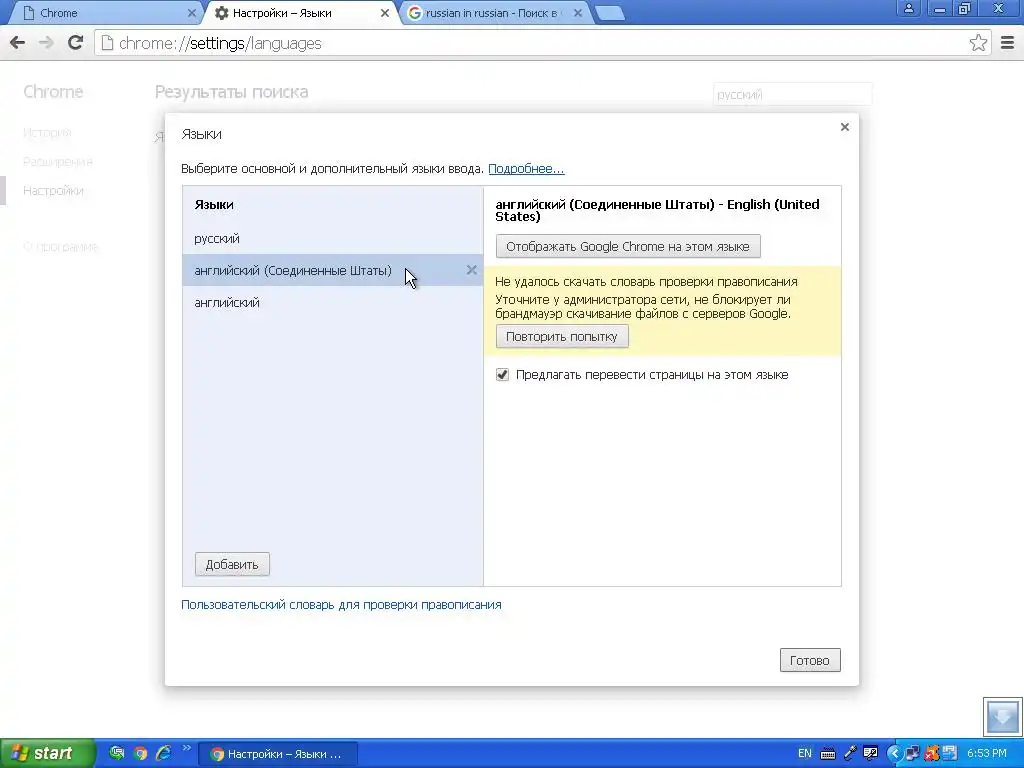Close the Languages dialog with the X icon
The width and height of the screenshot is (1024, 768).
[x=844, y=127]
